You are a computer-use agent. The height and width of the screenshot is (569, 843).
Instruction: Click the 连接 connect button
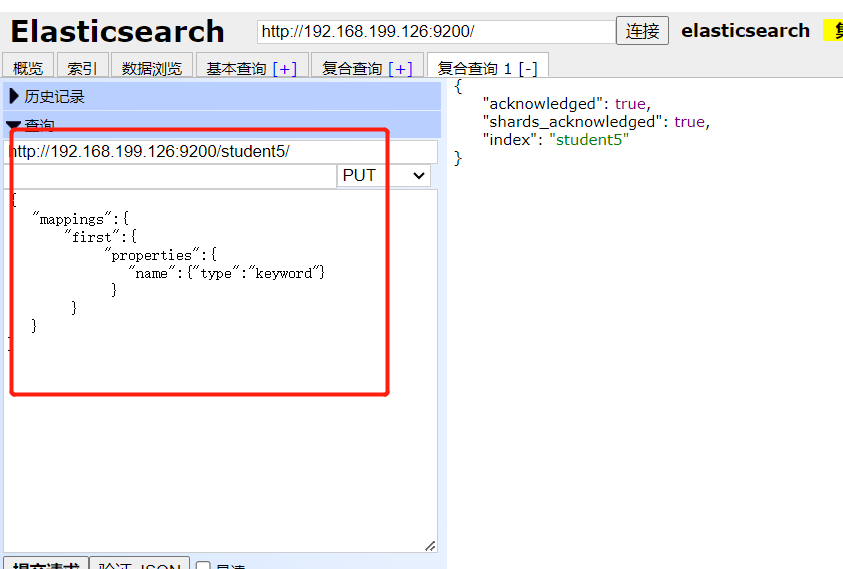click(642, 31)
